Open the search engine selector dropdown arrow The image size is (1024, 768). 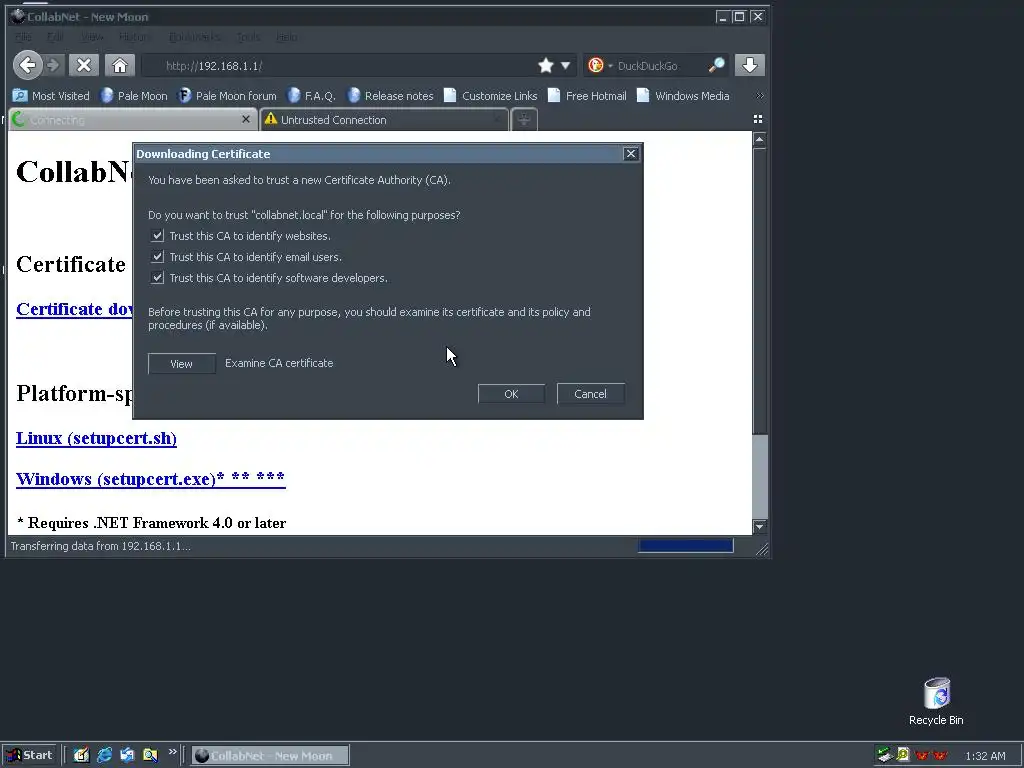tap(611, 66)
